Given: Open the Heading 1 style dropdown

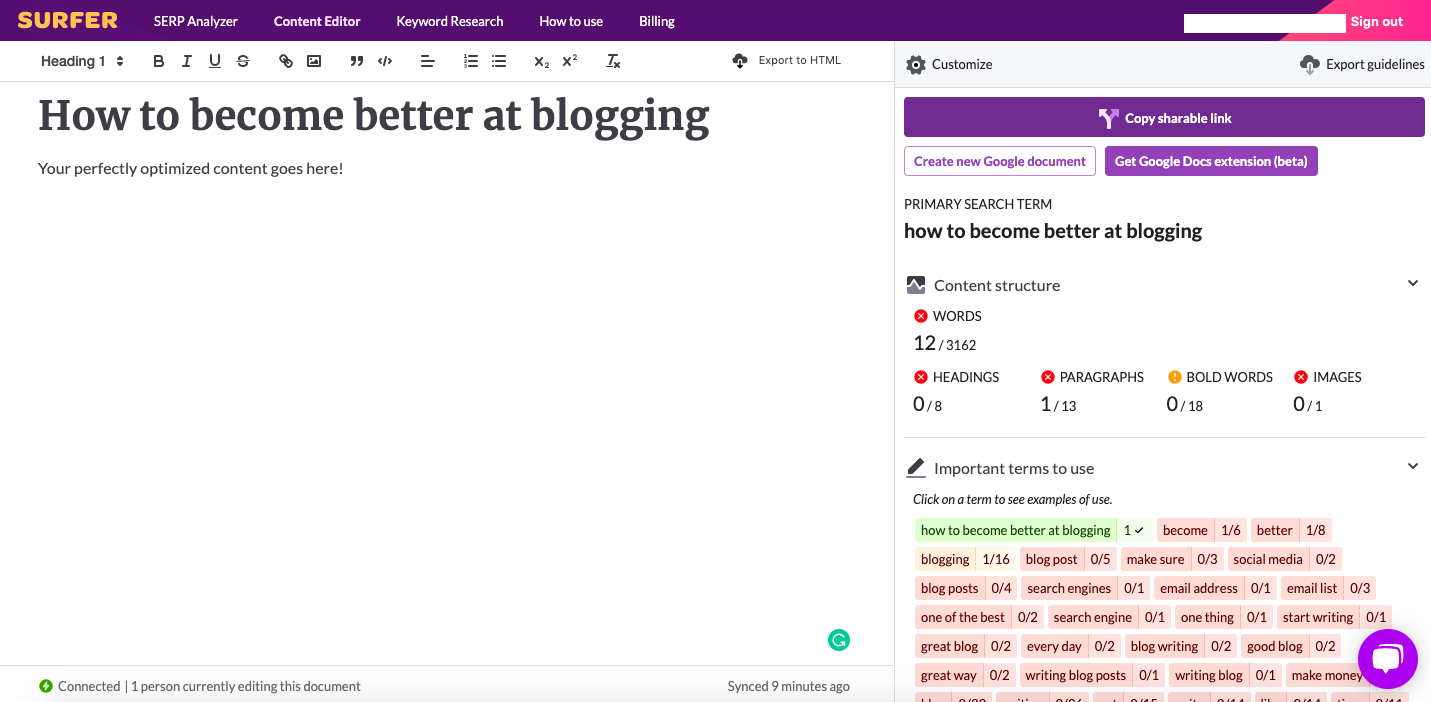Looking at the screenshot, I should [80, 61].
